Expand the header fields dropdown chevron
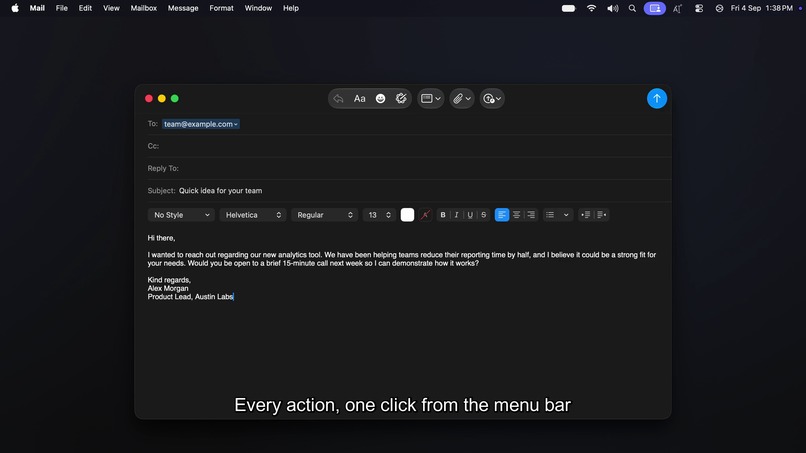This screenshot has height=453, width=806. tap(438, 99)
